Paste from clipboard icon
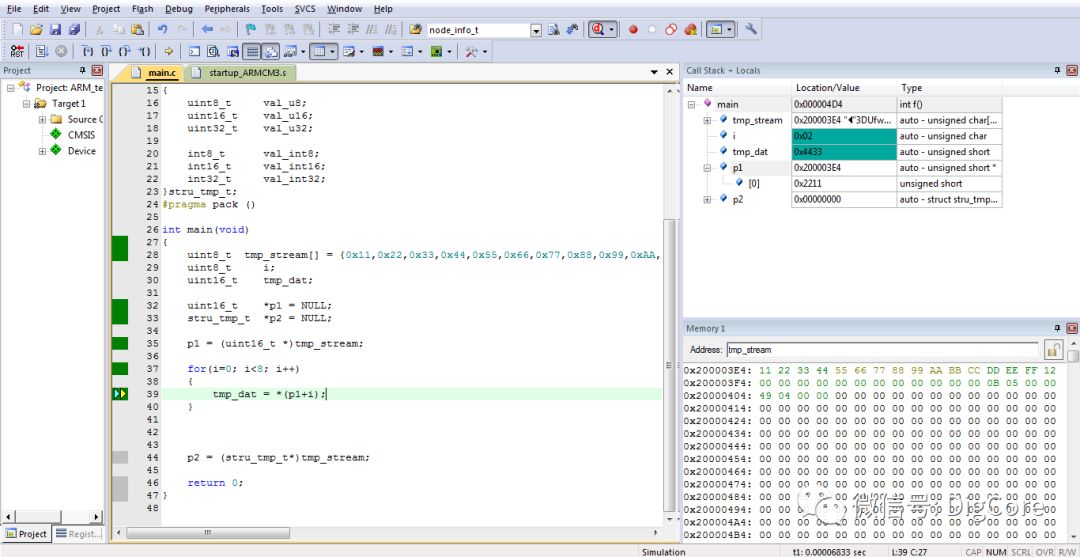 [x=138, y=30]
